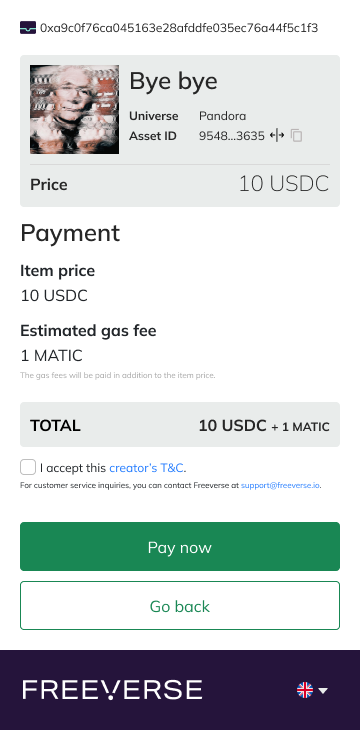Click the Payment section heading

(70, 233)
